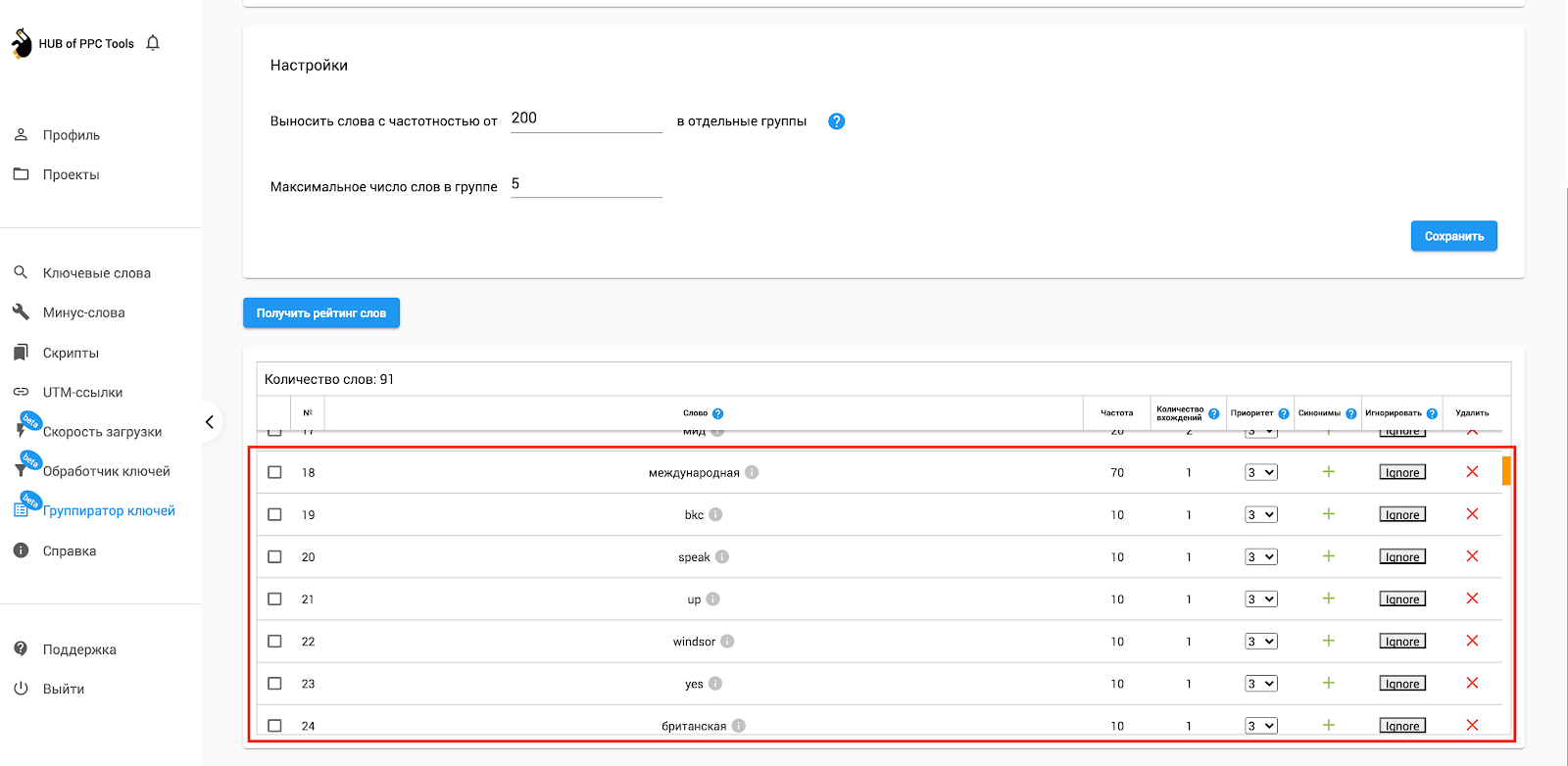This screenshot has width=1568, height=766.
Task: Open priority dropdown for "up"
Action: pyautogui.click(x=1261, y=598)
